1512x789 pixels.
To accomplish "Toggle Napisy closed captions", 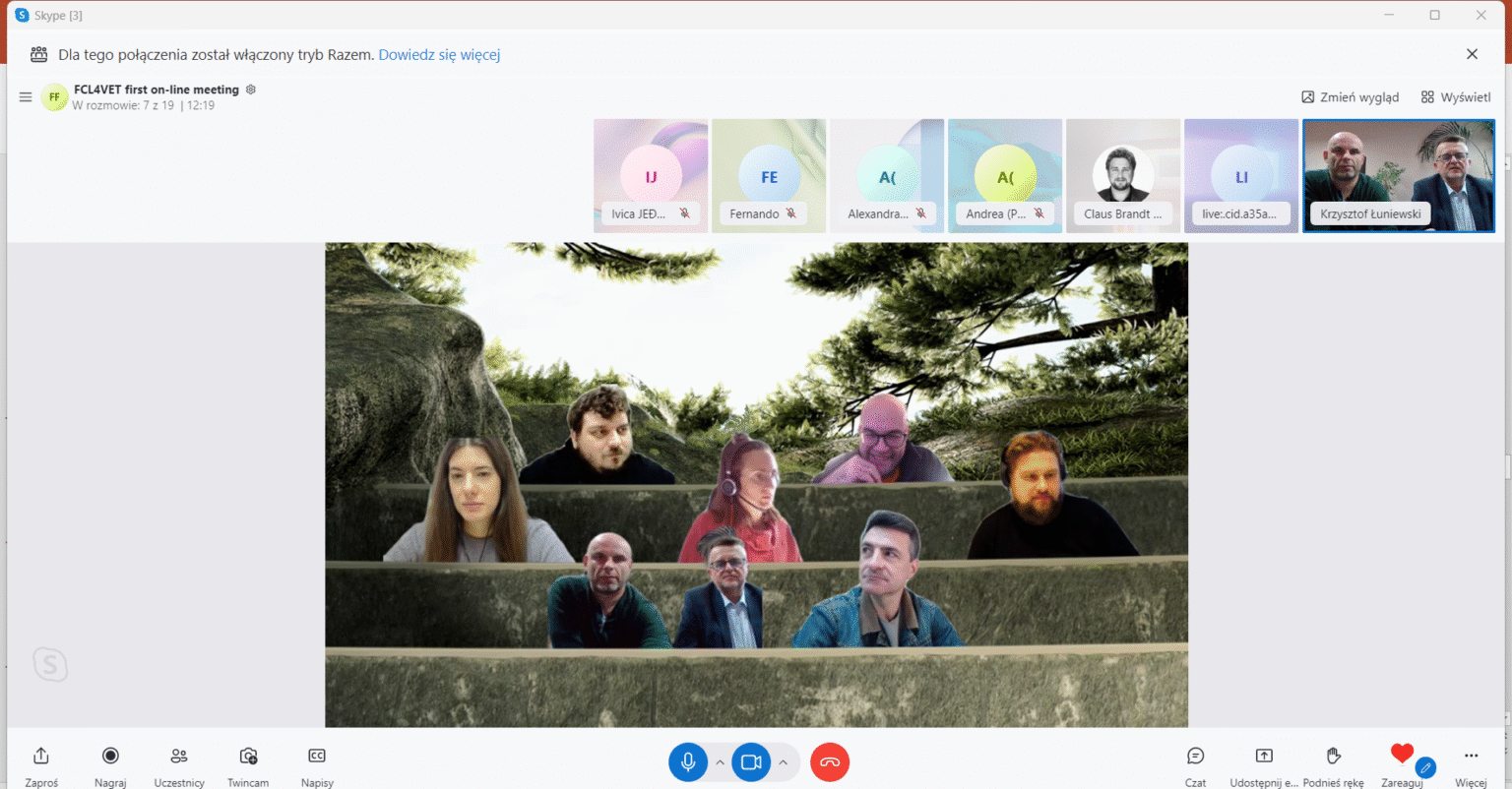I will click(317, 757).
